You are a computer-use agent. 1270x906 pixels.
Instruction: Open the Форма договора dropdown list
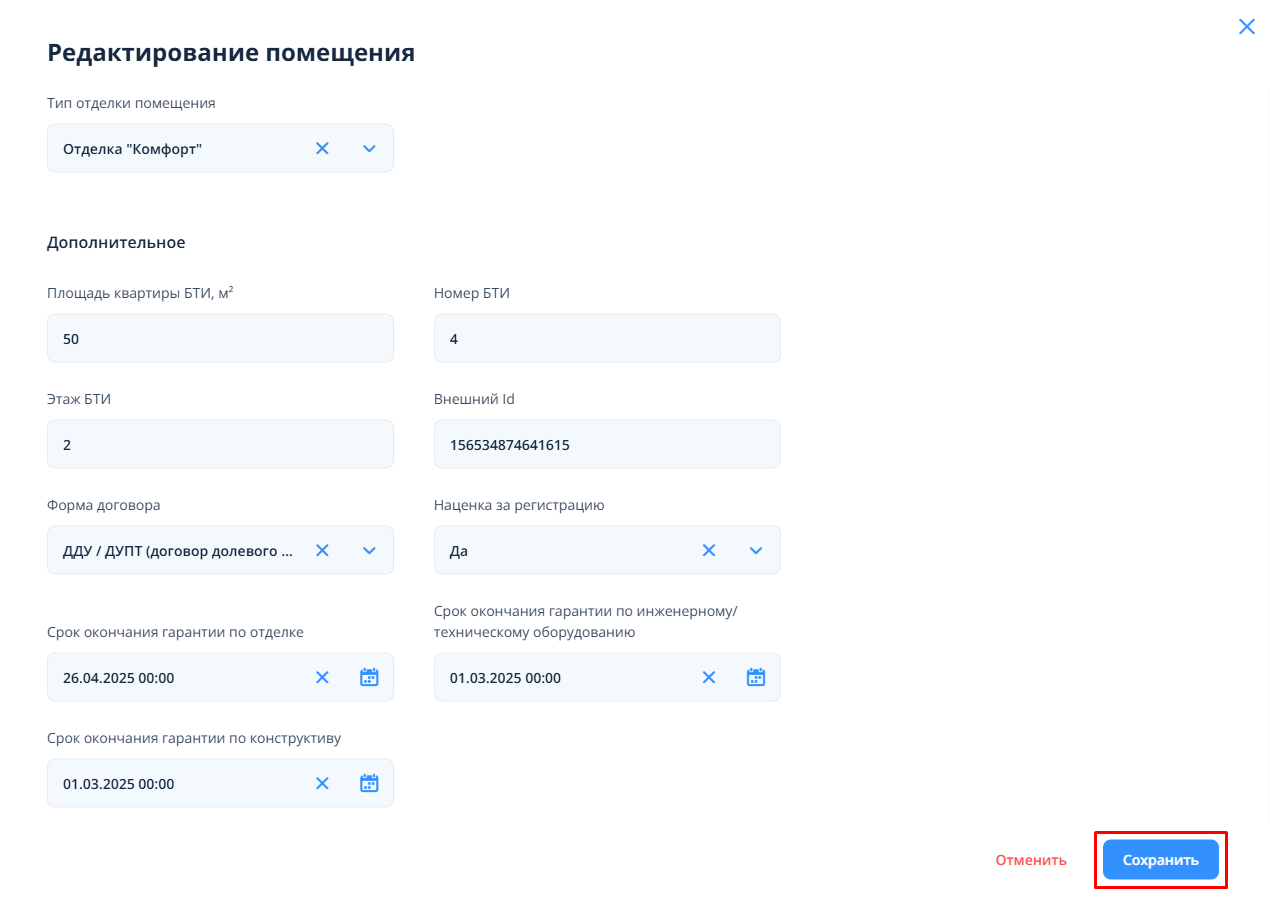click(369, 550)
